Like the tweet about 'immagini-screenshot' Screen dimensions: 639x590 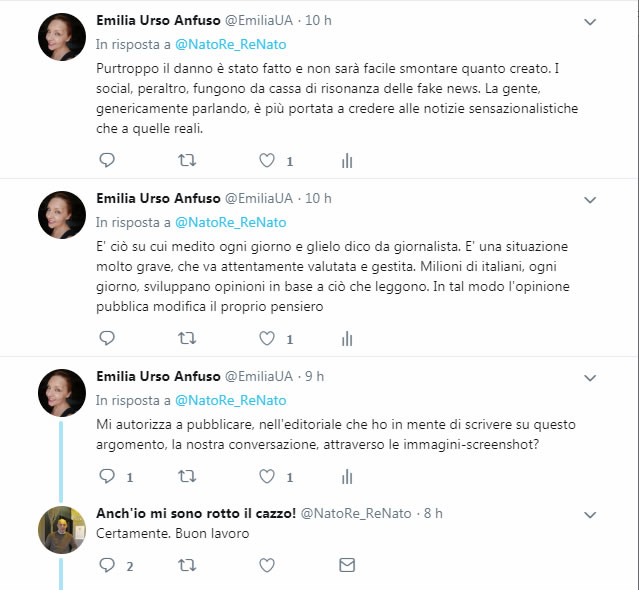(x=267, y=476)
